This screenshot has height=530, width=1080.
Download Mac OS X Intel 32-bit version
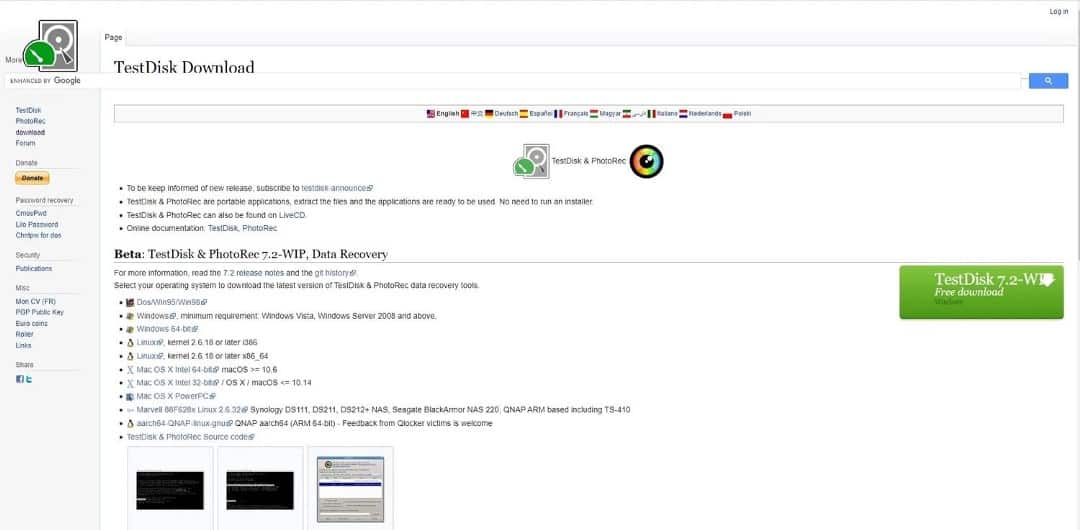pyautogui.click(x=178, y=383)
